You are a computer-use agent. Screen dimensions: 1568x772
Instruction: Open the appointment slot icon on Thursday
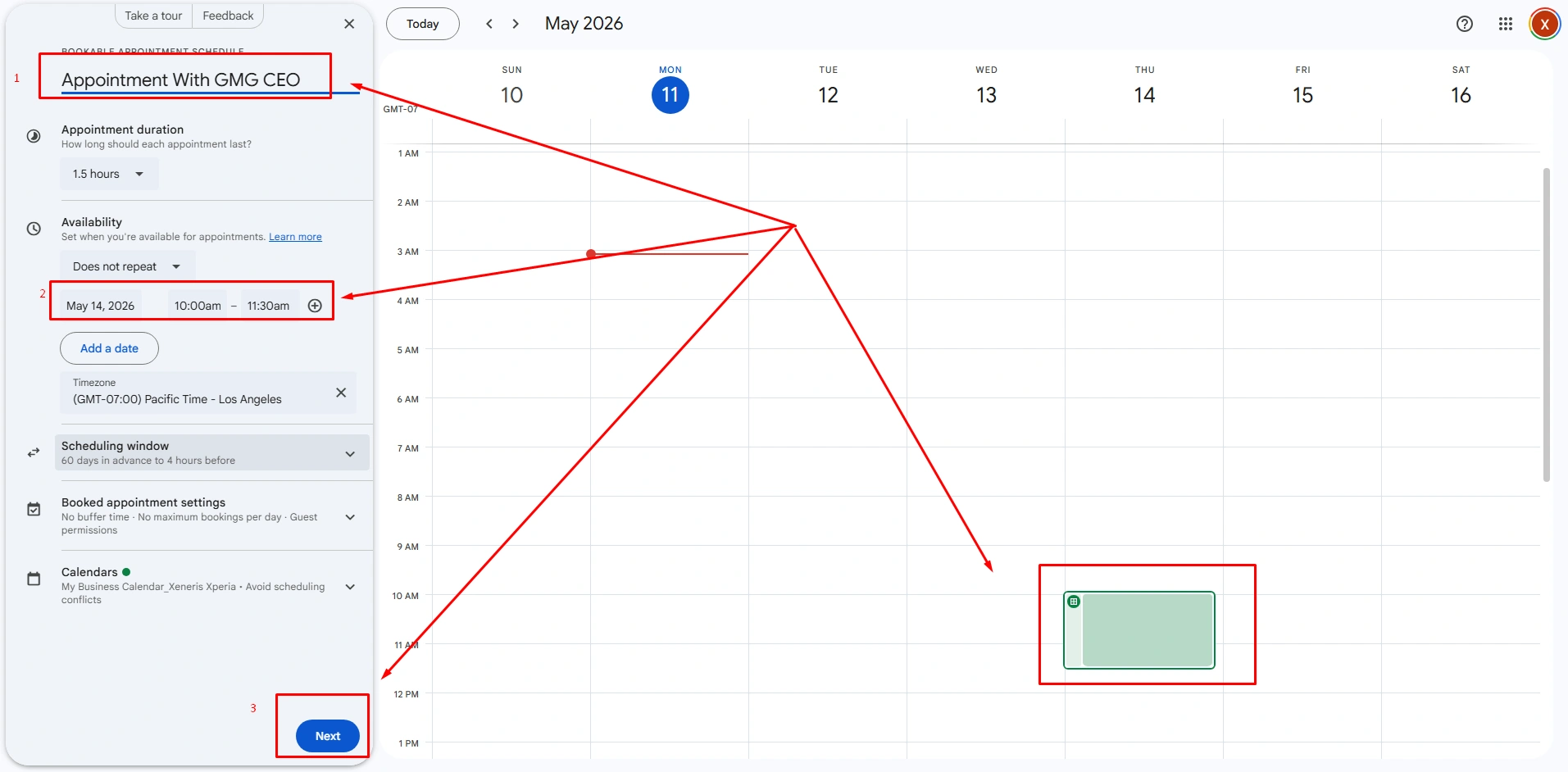(1074, 602)
